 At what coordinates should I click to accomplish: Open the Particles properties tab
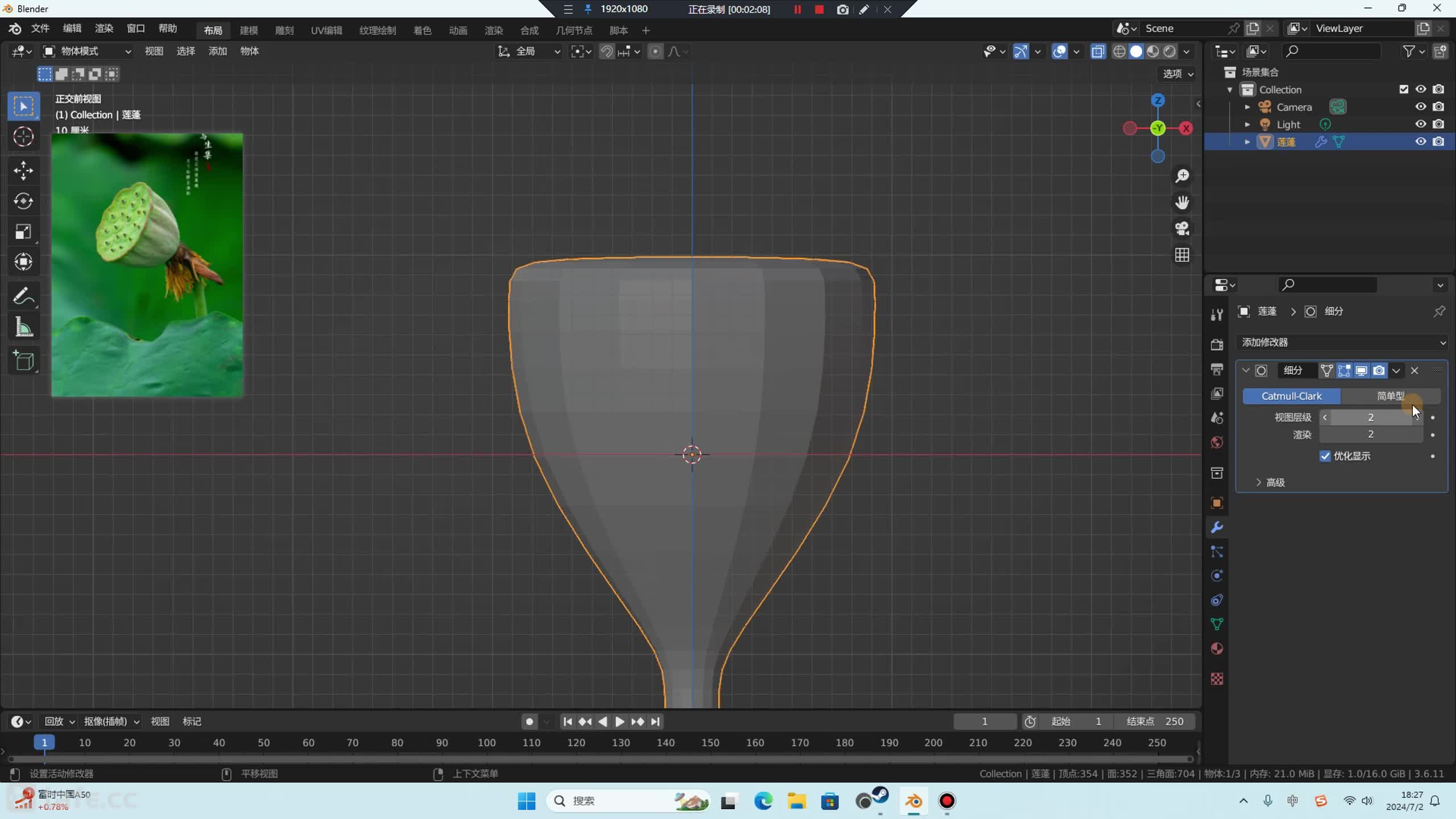(x=1217, y=552)
